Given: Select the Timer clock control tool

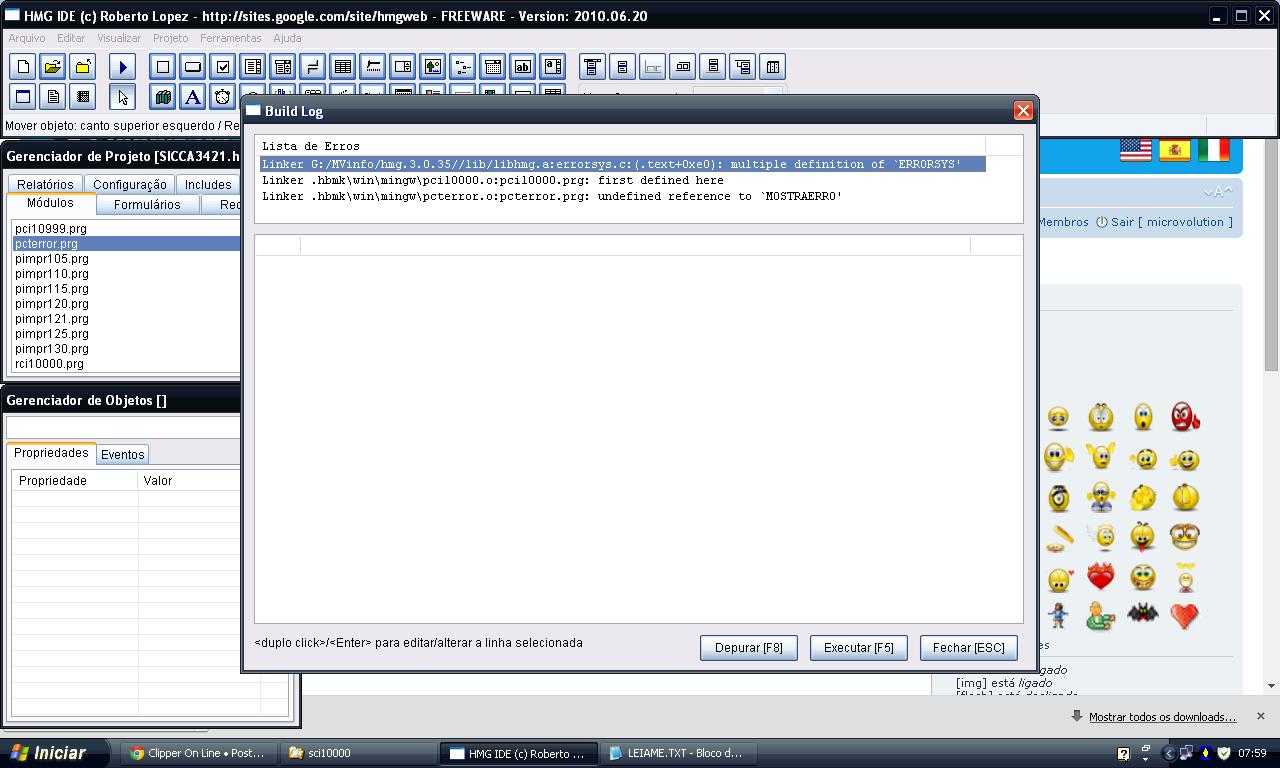Looking at the screenshot, I should tap(223, 97).
